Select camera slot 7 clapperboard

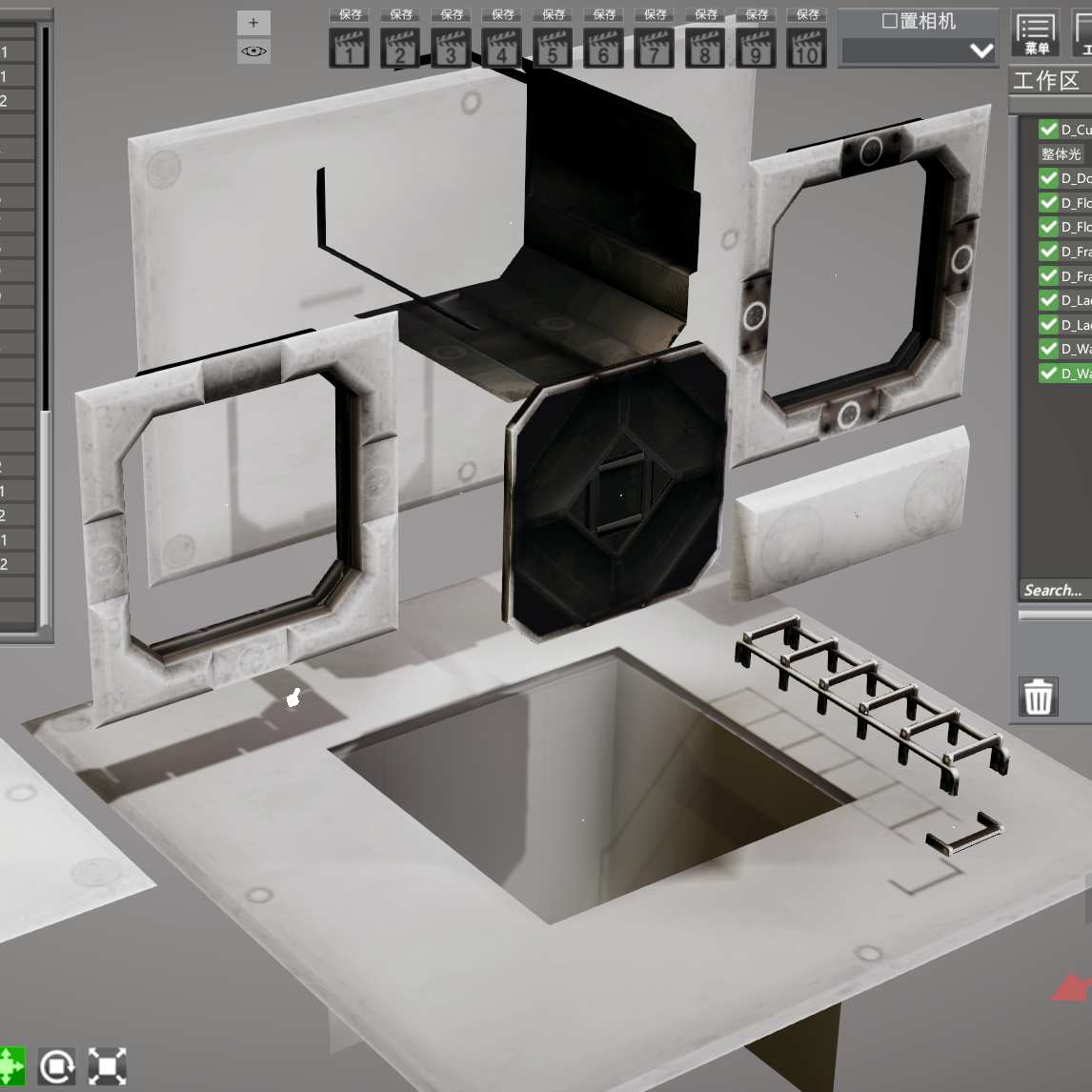click(x=654, y=48)
